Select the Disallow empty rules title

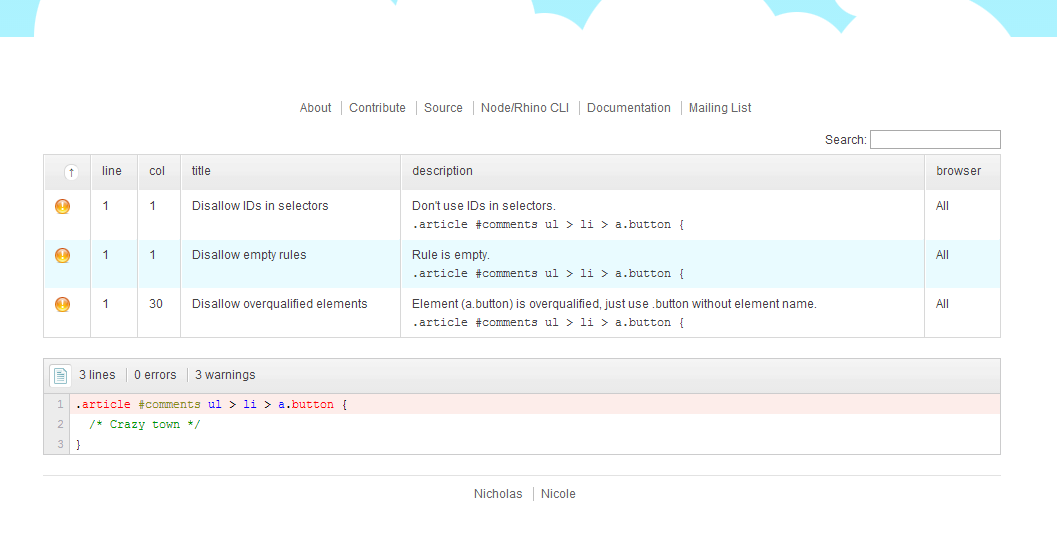(249, 255)
